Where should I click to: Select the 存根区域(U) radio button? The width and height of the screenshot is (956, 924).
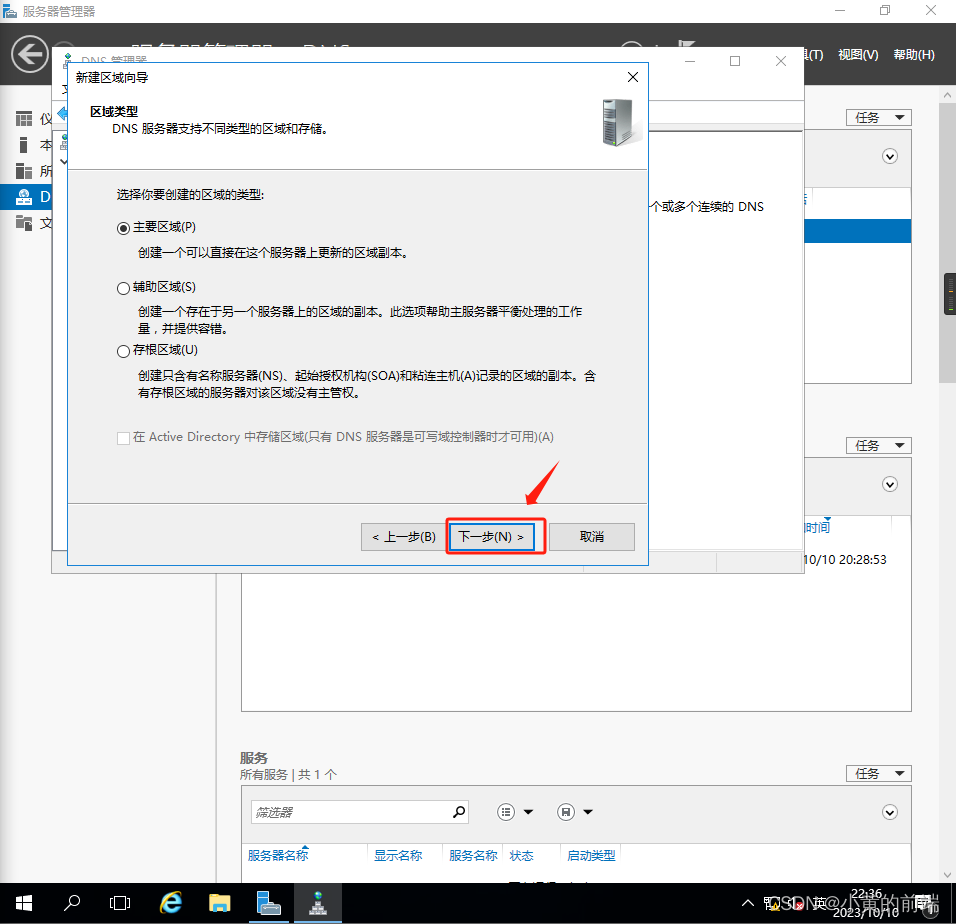[123, 351]
